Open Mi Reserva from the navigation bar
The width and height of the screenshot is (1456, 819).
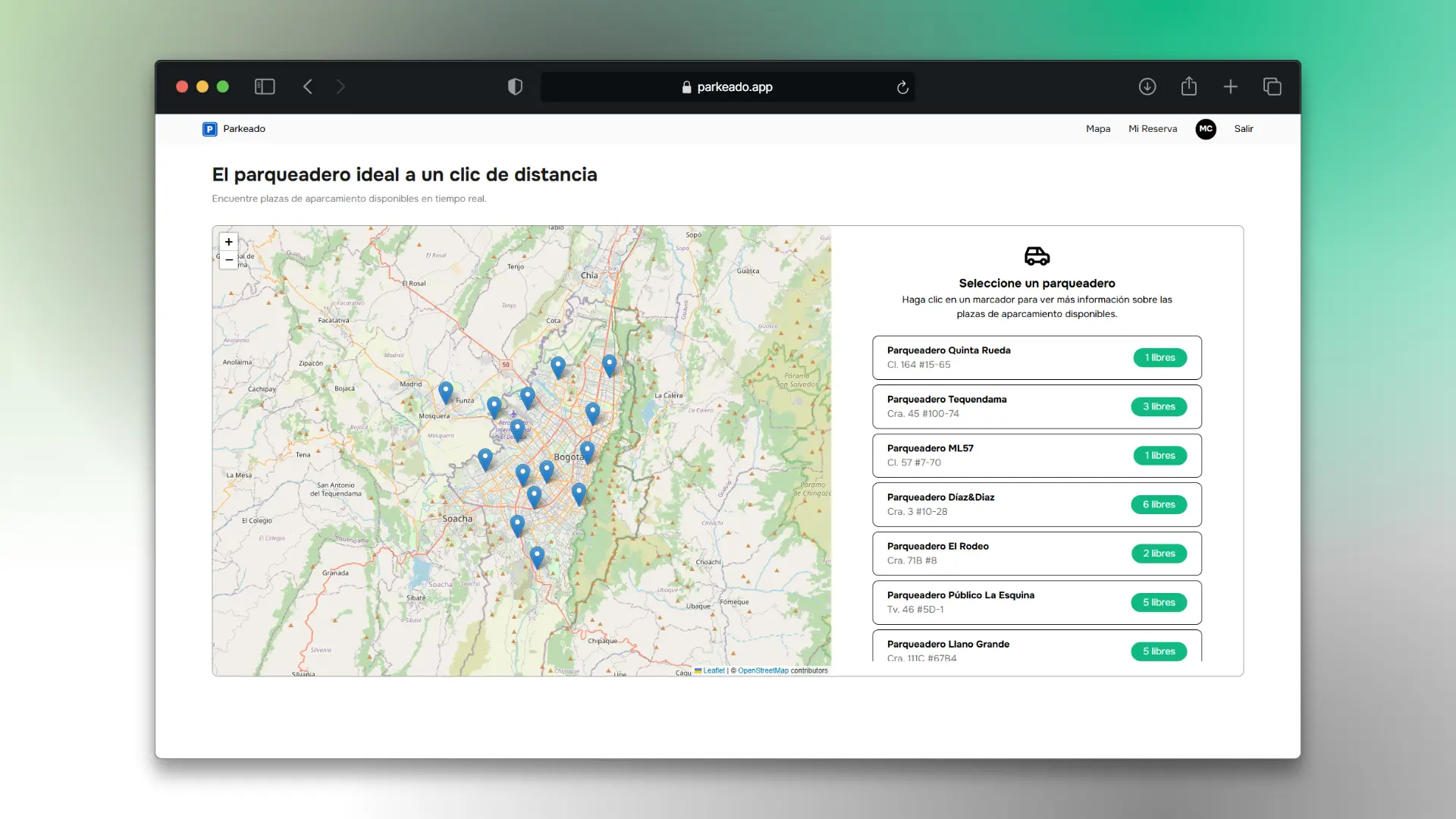(x=1153, y=129)
